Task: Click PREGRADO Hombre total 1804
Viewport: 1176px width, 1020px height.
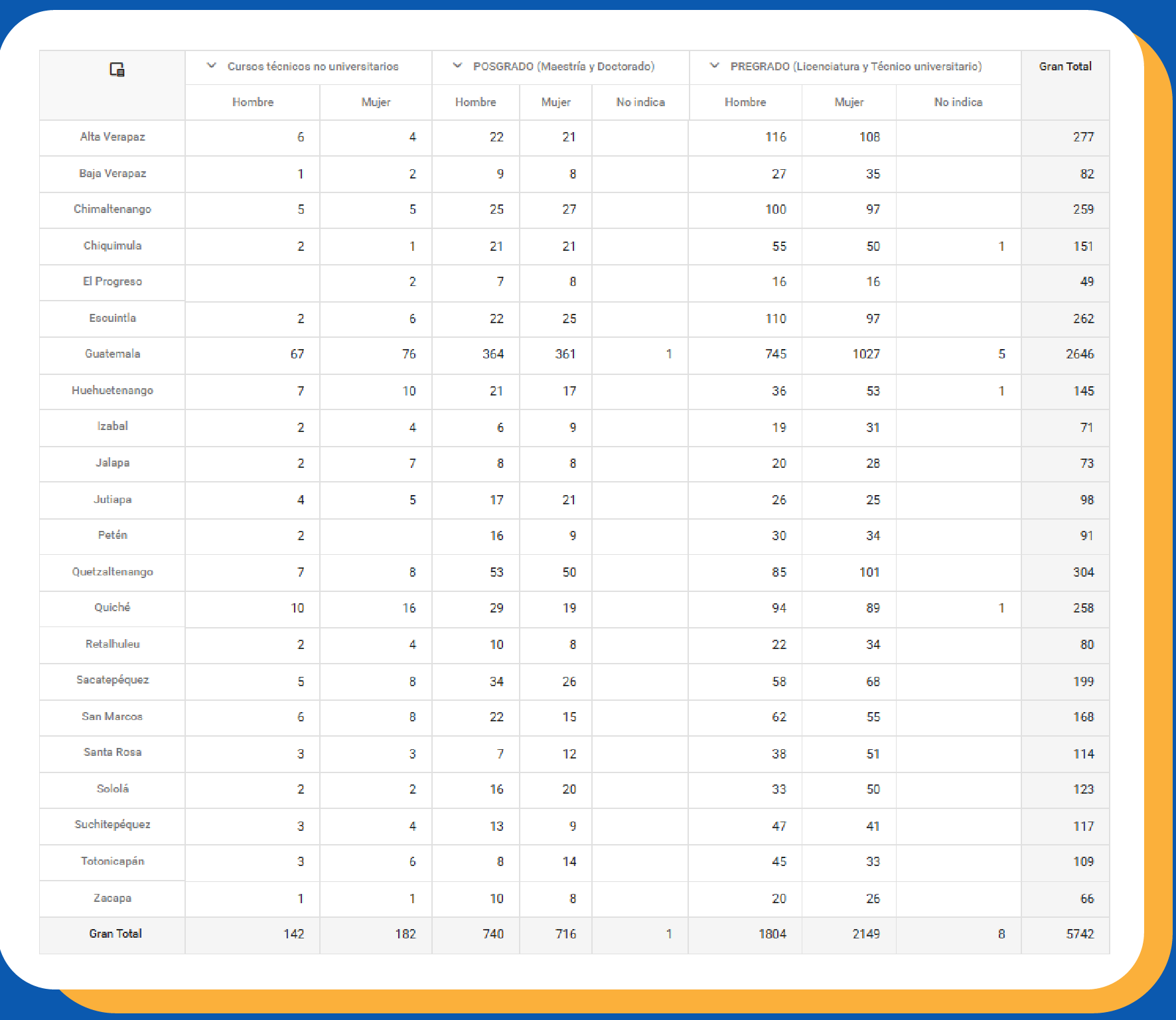Action: pos(772,934)
